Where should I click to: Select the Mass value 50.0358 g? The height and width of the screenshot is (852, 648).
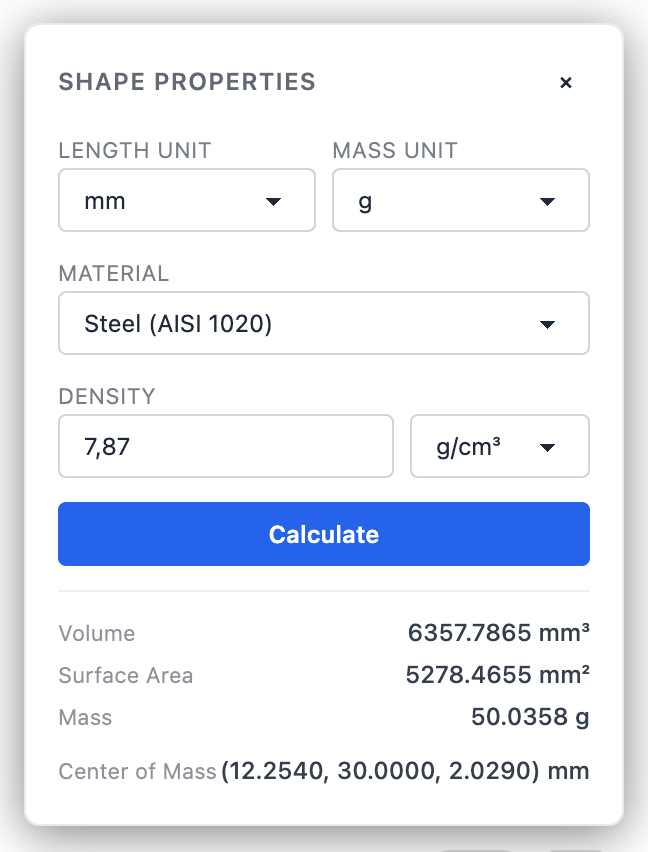click(530, 717)
